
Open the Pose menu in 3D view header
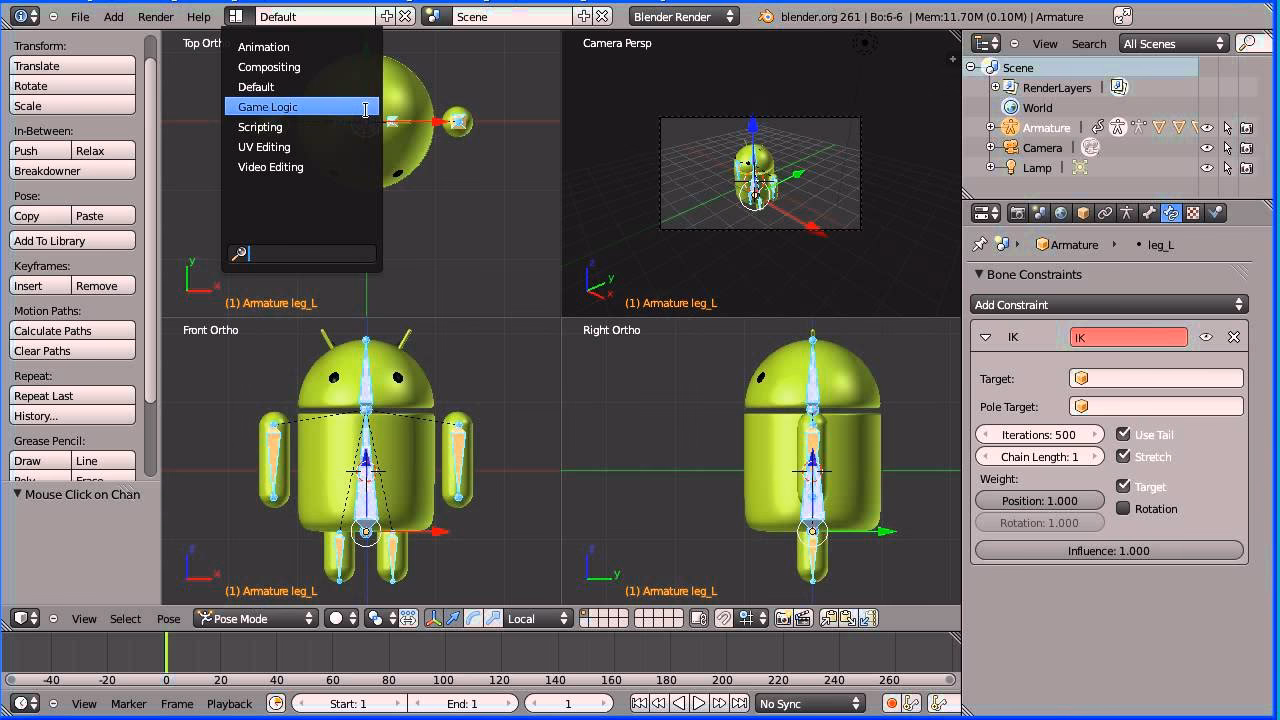click(x=168, y=618)
